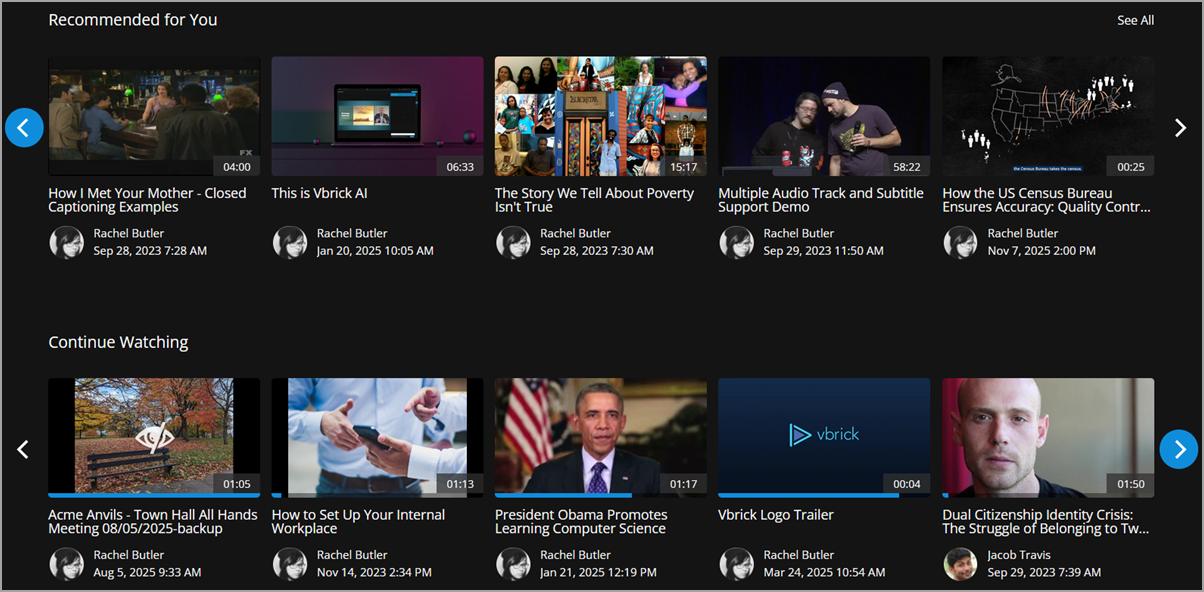Click Rachel Butler avatar under This is Vbrick AI
1204x592 pixels.
click(290, 242)
